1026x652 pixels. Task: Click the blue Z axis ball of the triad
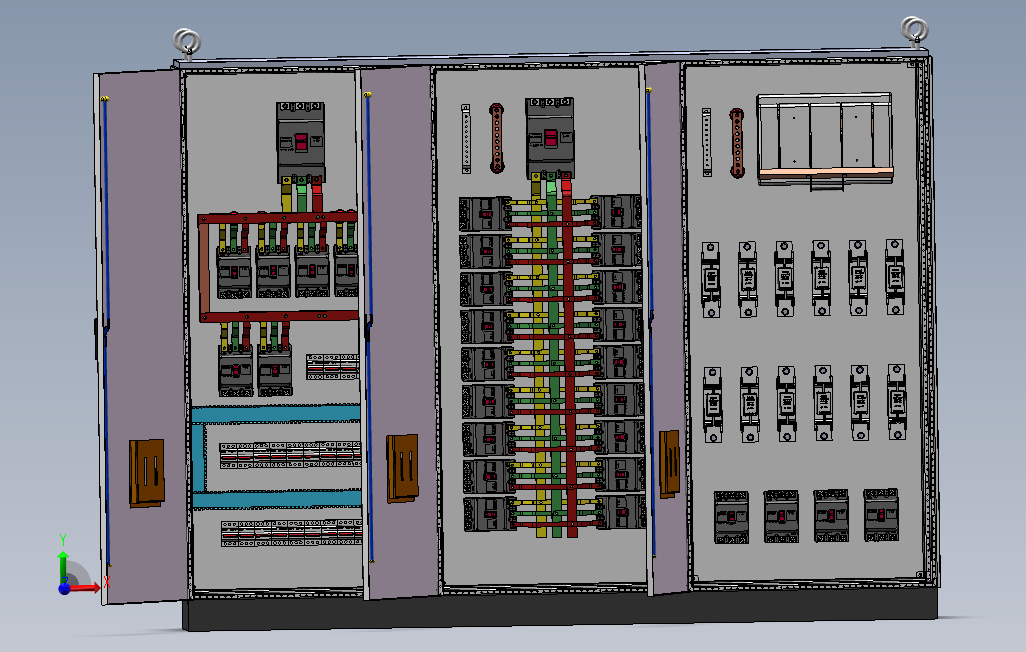[64, 589]
